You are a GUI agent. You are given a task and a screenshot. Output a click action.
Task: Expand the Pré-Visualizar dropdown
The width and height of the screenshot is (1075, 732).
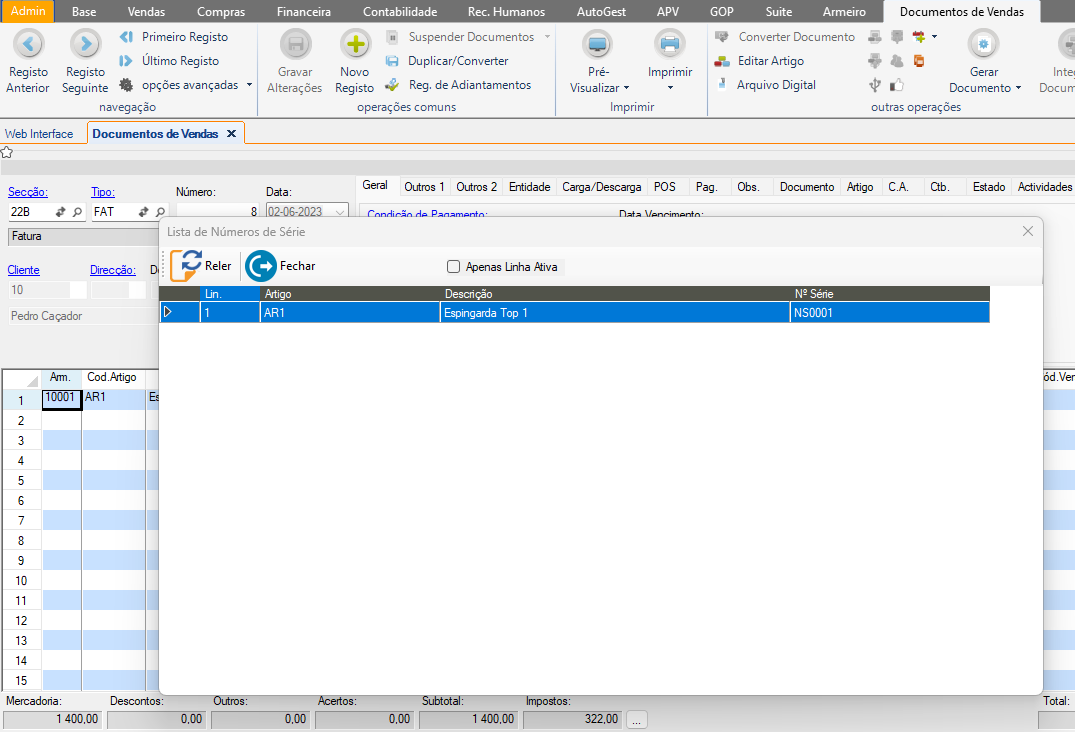[626, 88]
